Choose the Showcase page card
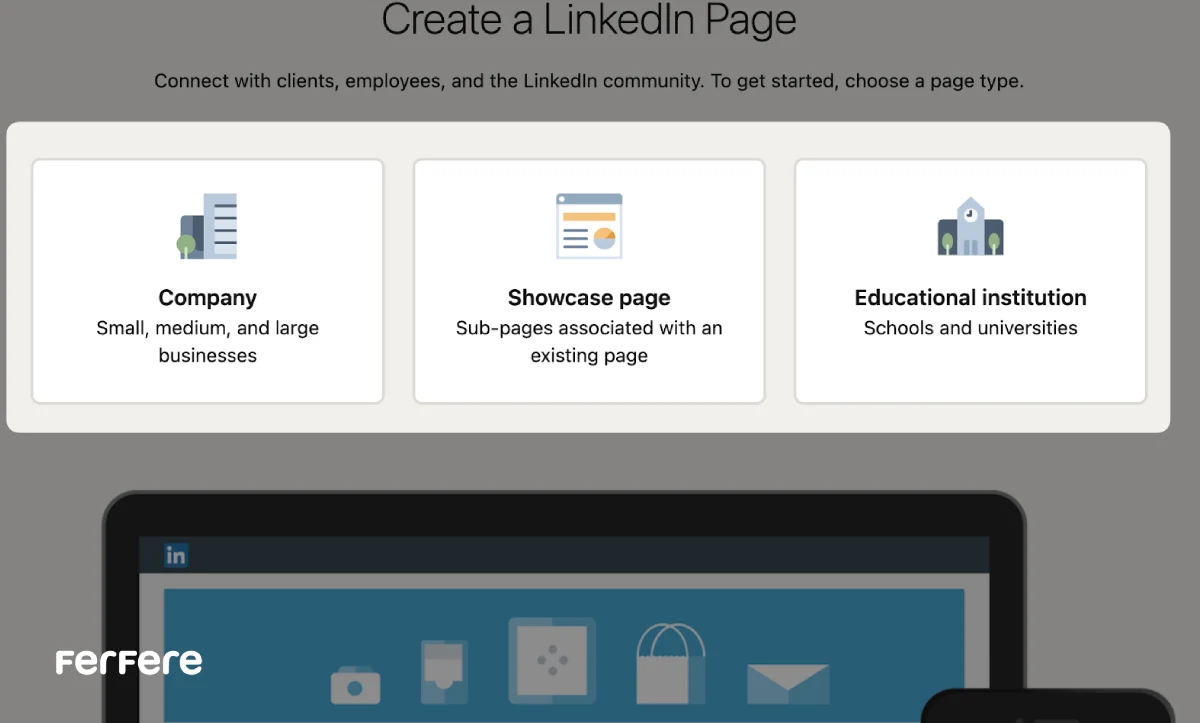Screen dimensions: 1200x723 coord(589,281)
